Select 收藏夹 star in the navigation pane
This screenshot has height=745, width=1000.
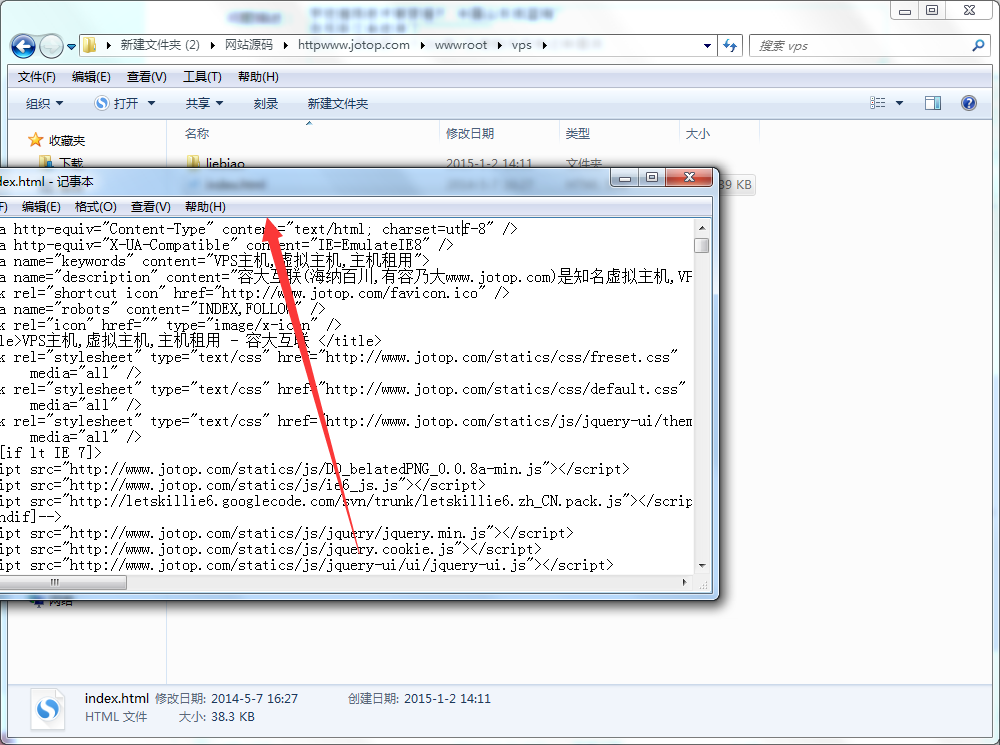tap(57, 140)
